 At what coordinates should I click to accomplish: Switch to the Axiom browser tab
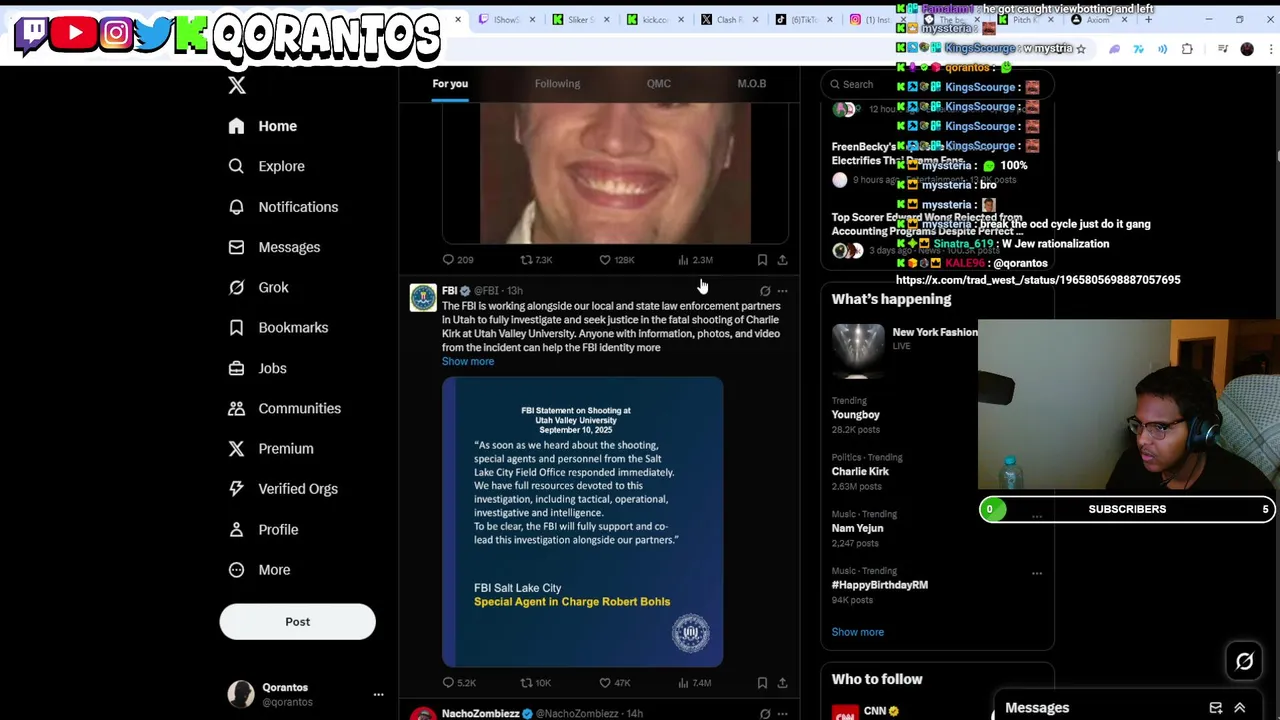coord(1097,20)
